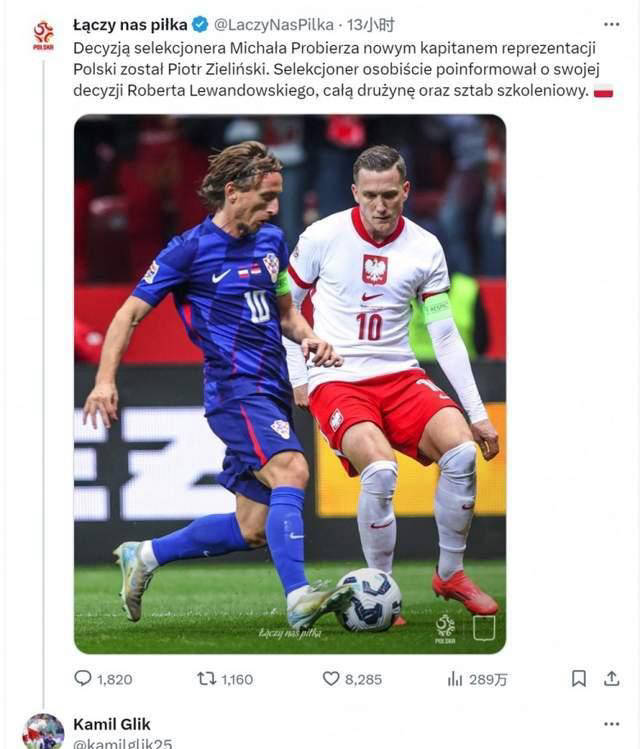View analytics showing 289万 views
640x749 pixels.
(x=455, y=679)
